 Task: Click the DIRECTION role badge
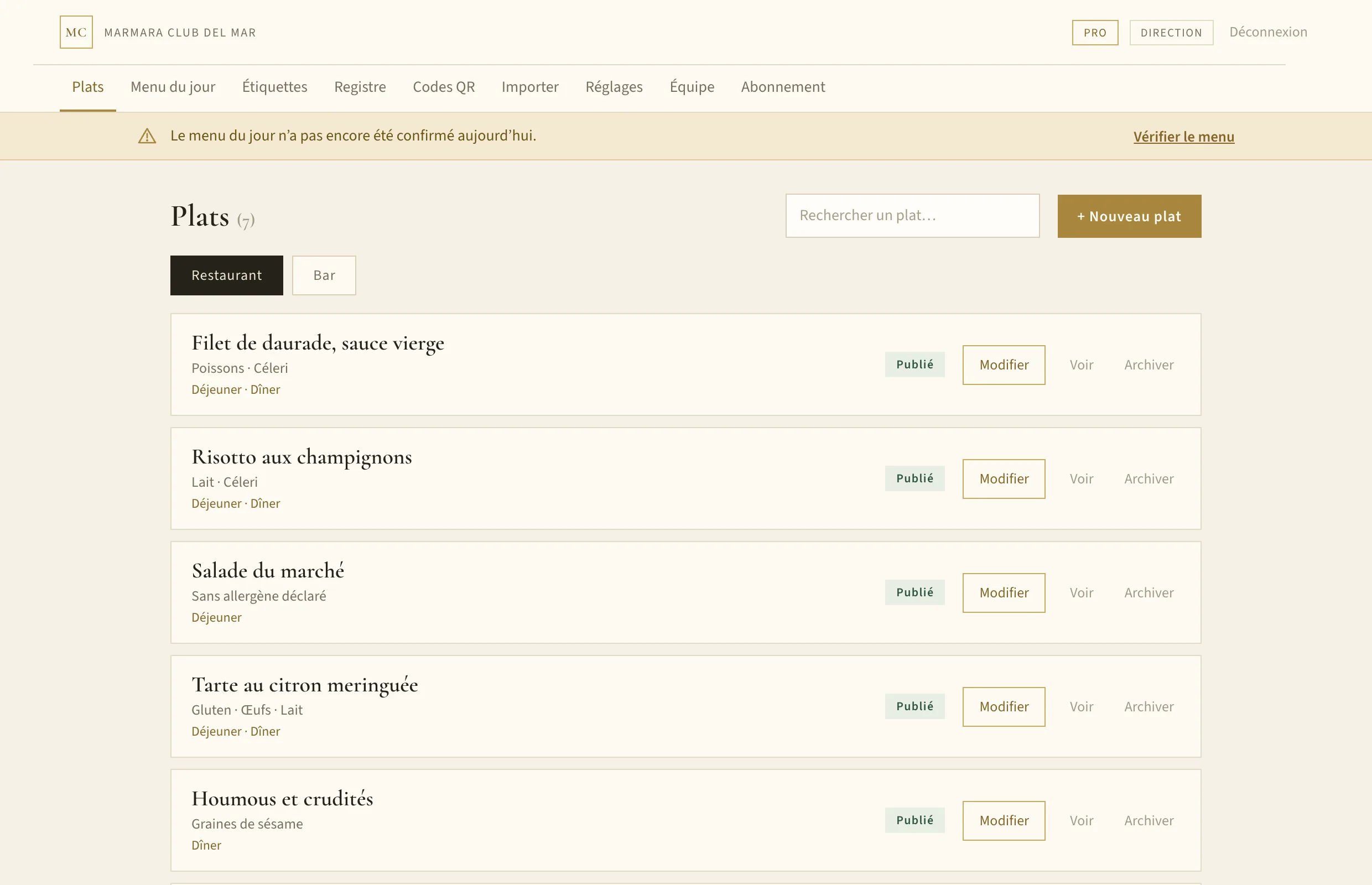(x=1171, y=33)
